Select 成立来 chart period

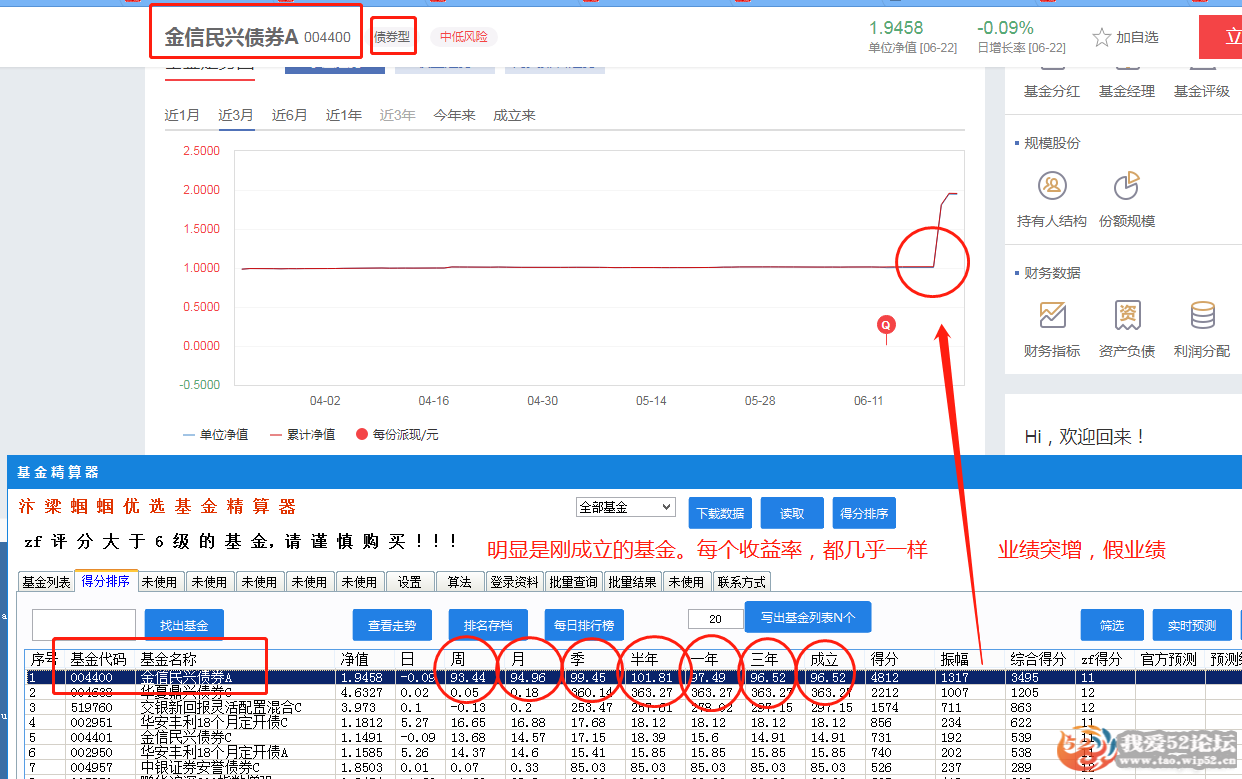(514, 115)
